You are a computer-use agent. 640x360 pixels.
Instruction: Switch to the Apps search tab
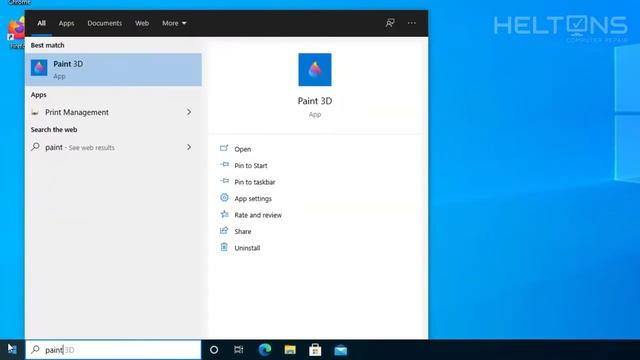click(x=66, y=23)
